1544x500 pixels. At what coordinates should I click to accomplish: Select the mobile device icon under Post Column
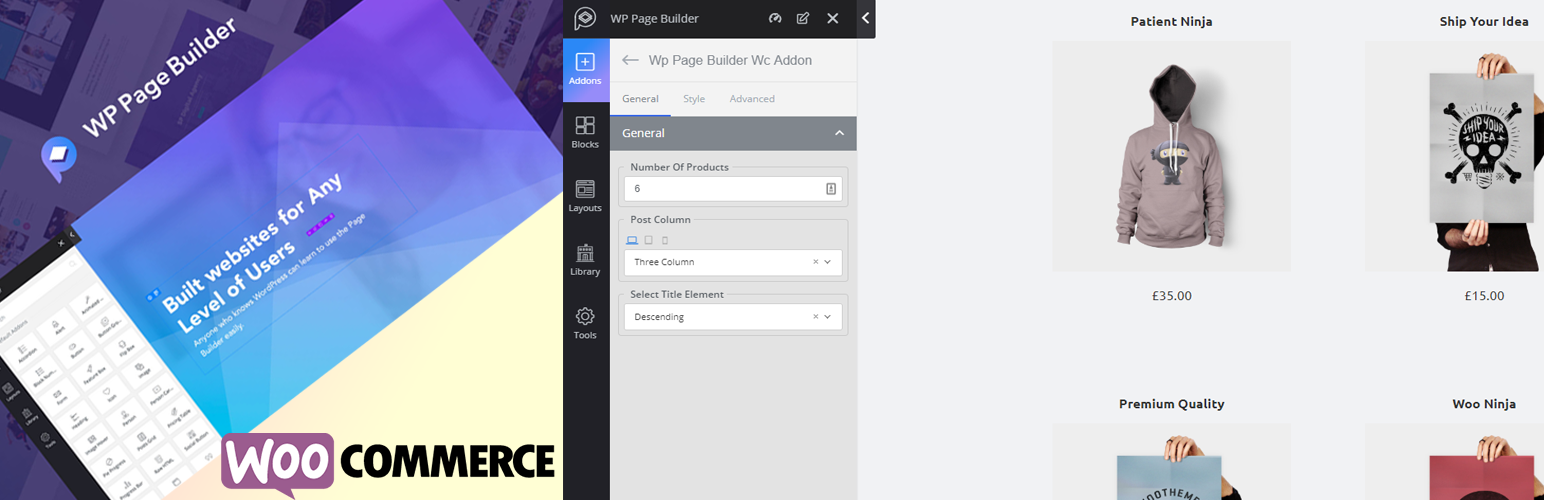click(x=665, y=240)
